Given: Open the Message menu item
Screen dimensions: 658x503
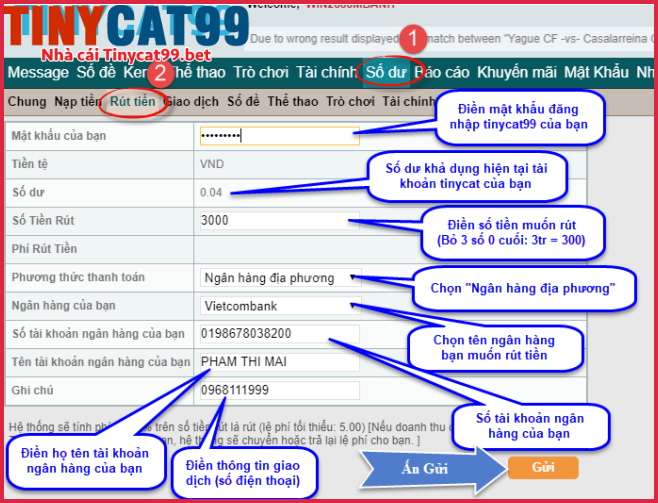Looking at the screenshot, I should pos(37,72).
